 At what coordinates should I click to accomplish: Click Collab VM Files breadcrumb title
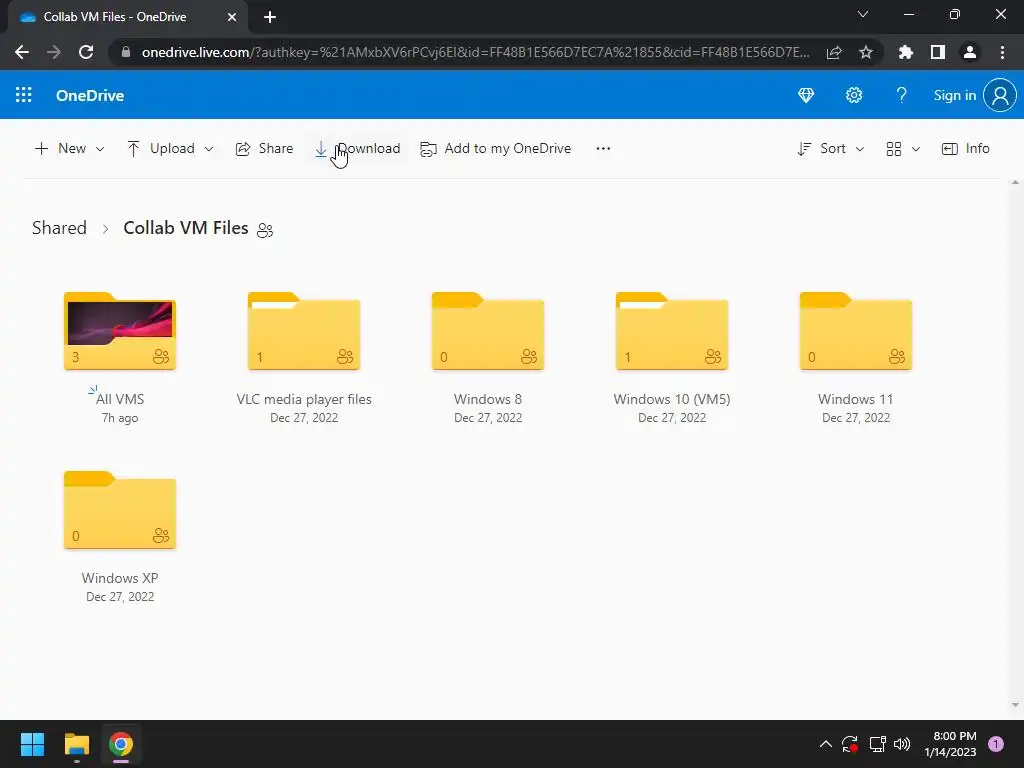tap(185, 228)
